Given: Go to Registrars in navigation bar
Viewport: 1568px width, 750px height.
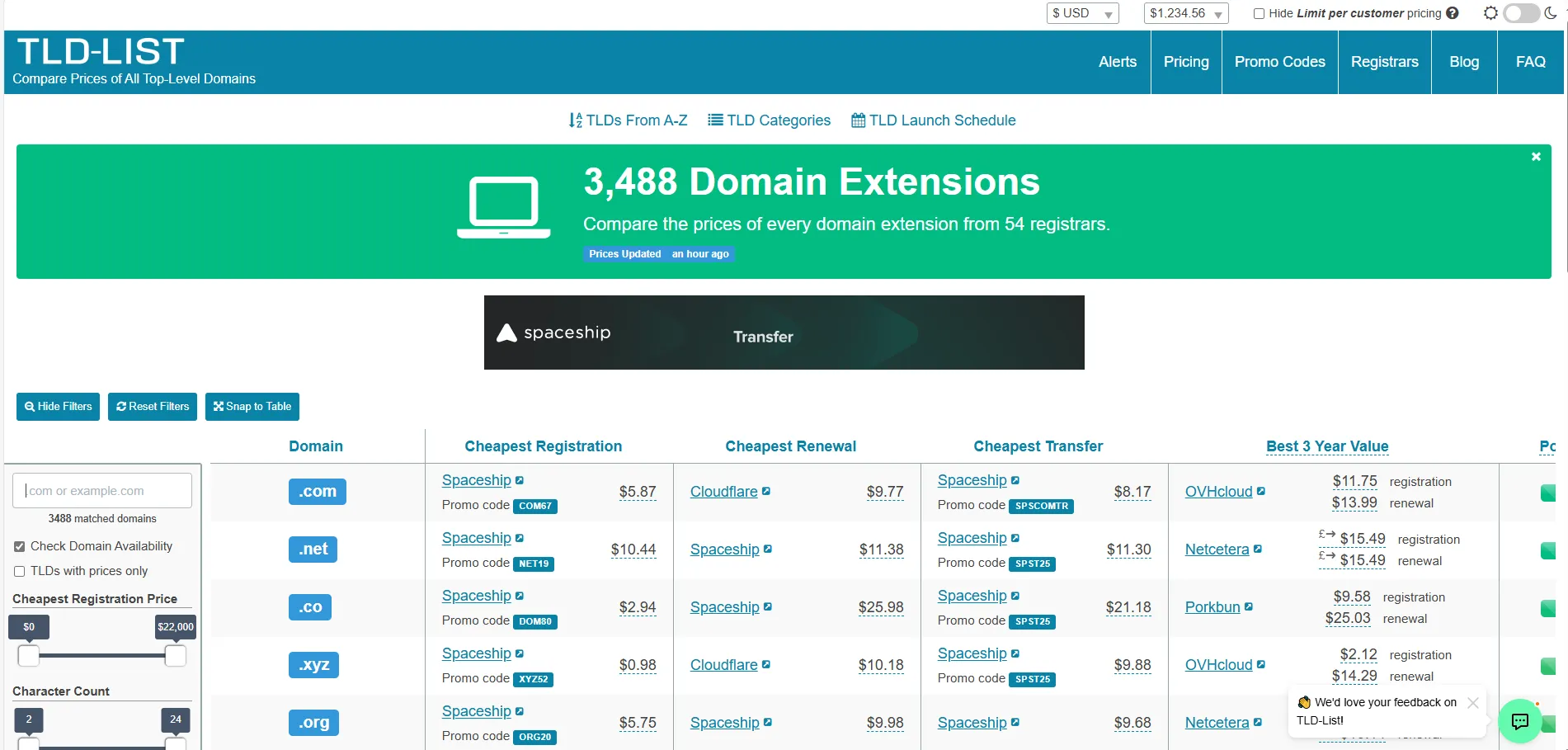Looking at the screenshot, I should pyautogui.click(x=1384, y=62).
